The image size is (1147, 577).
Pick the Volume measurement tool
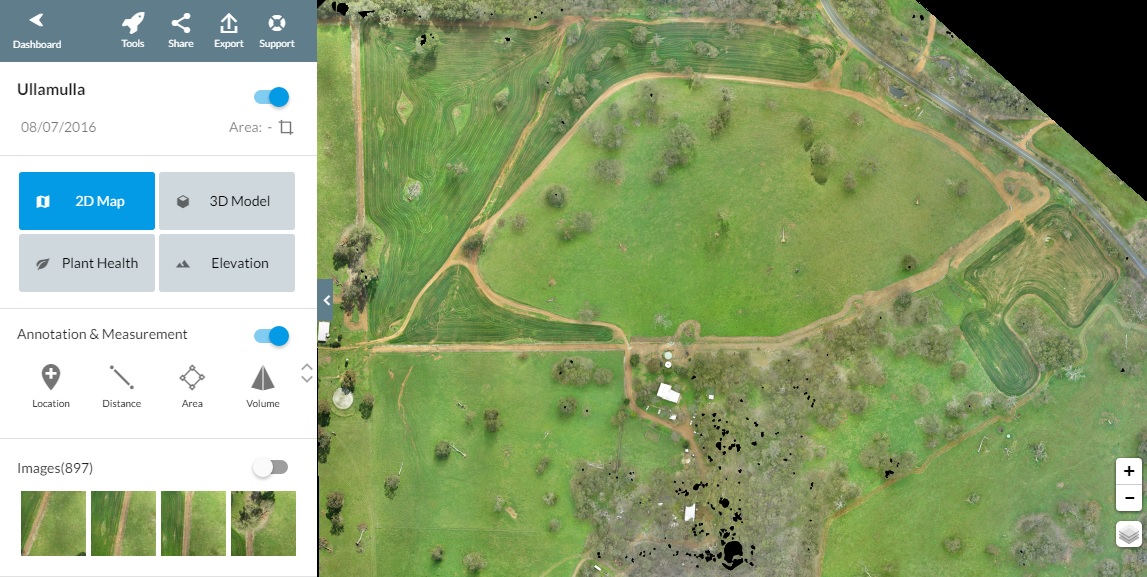(263, 386)
